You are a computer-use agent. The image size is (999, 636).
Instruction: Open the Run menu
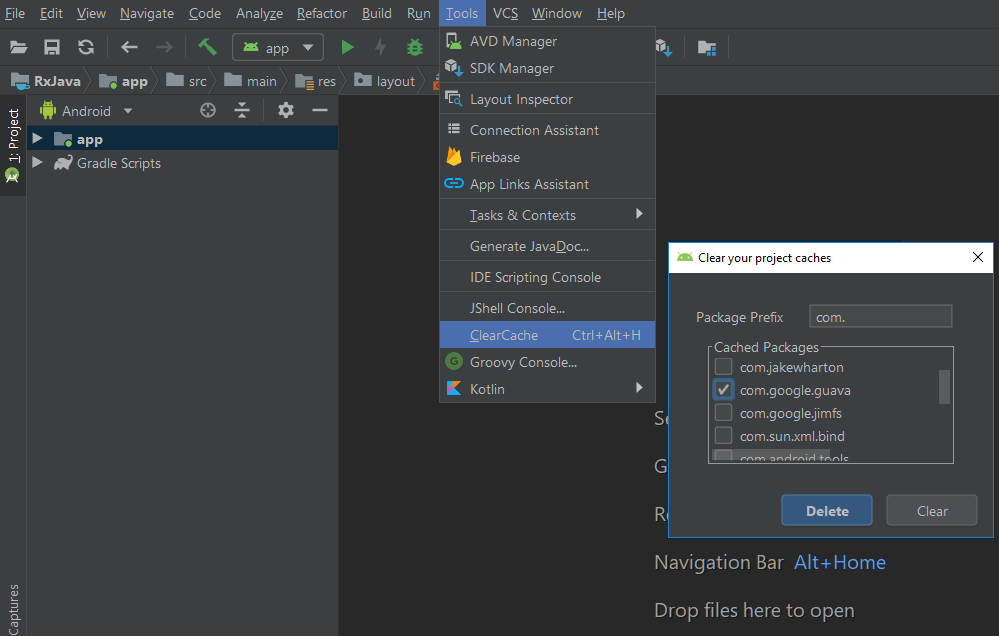click(419, 13)
